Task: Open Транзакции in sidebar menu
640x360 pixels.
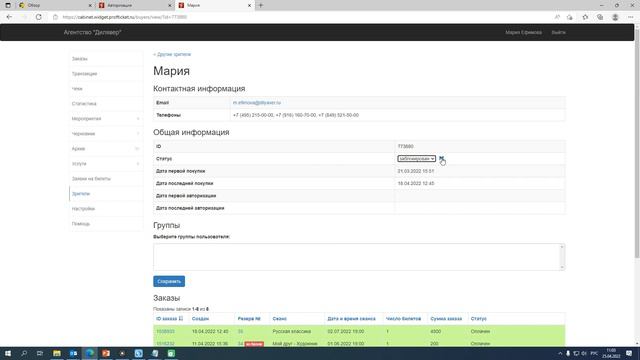Action: tap(106, 74)
